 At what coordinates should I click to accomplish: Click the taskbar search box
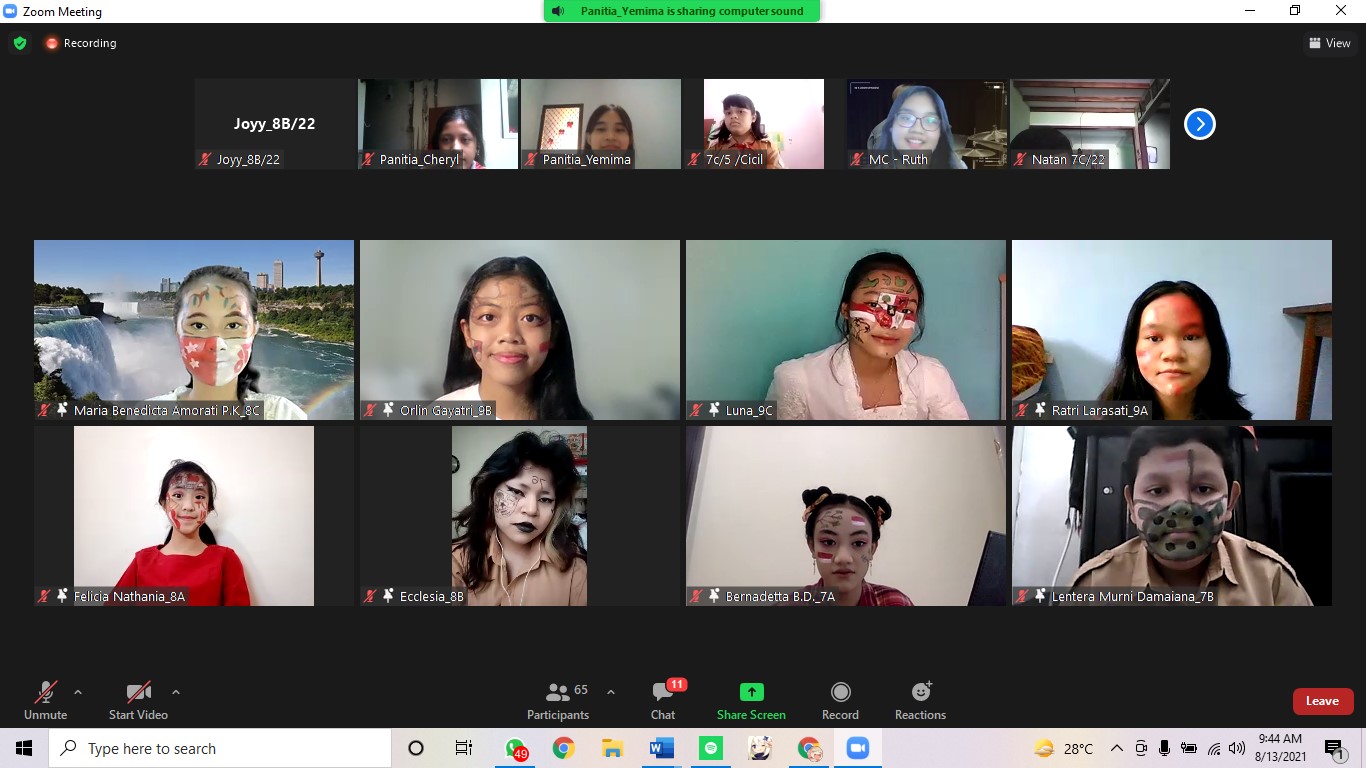[220, 748]
